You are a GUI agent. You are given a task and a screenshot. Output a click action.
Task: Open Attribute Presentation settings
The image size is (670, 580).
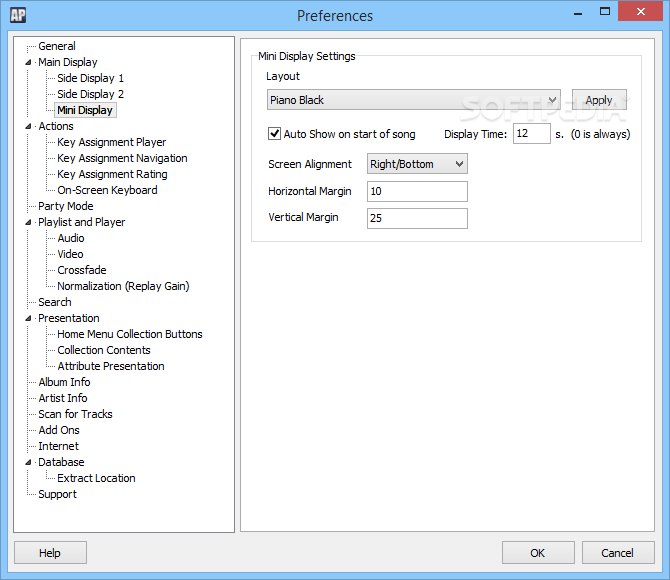pyautogui.click(x=111, y=366)
